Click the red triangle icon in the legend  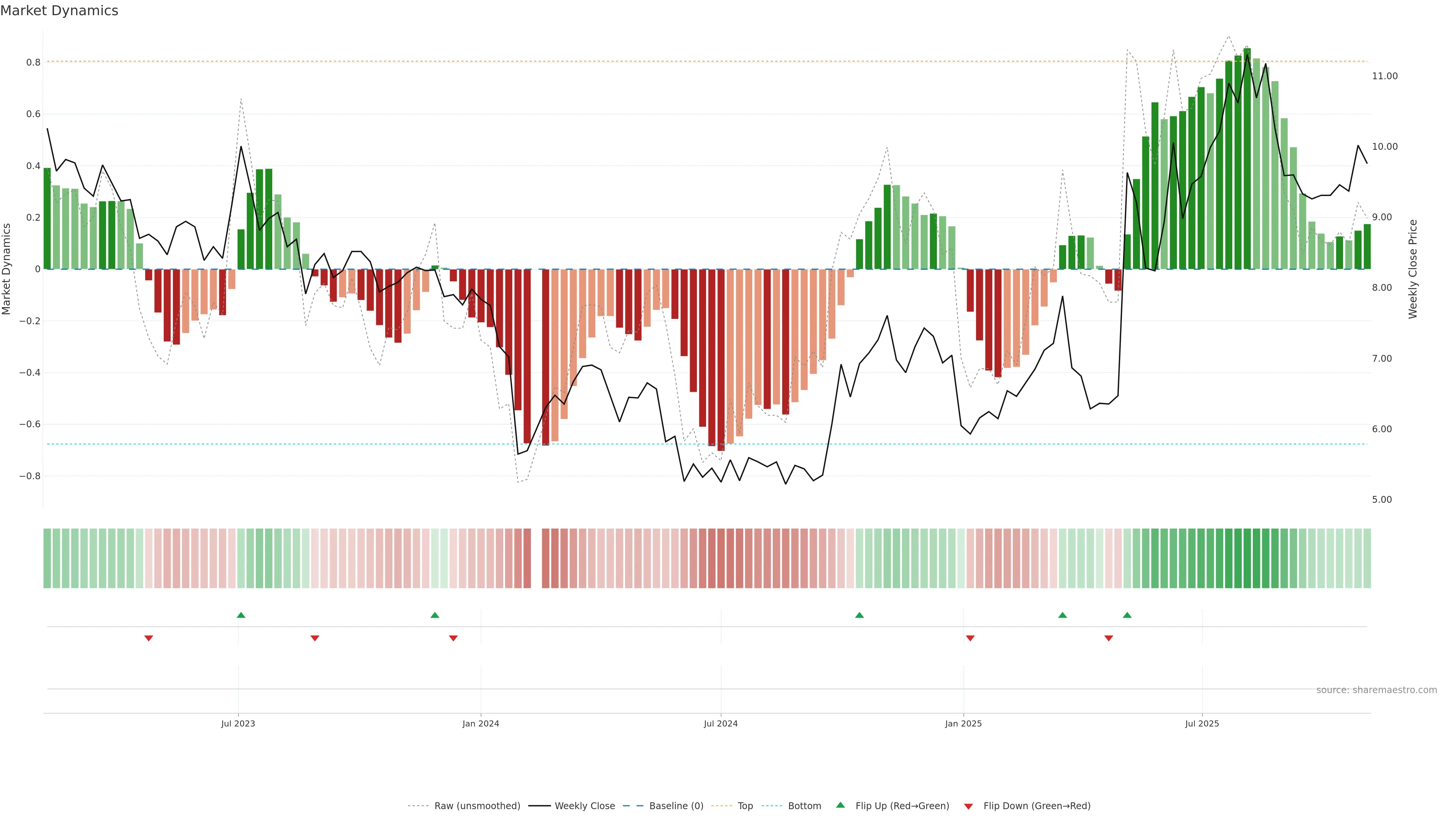968,806
